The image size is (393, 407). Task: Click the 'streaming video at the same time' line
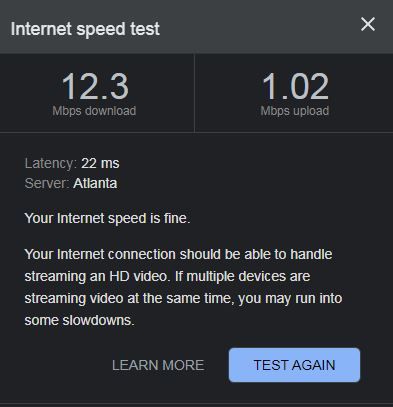(x=183, y=298)
